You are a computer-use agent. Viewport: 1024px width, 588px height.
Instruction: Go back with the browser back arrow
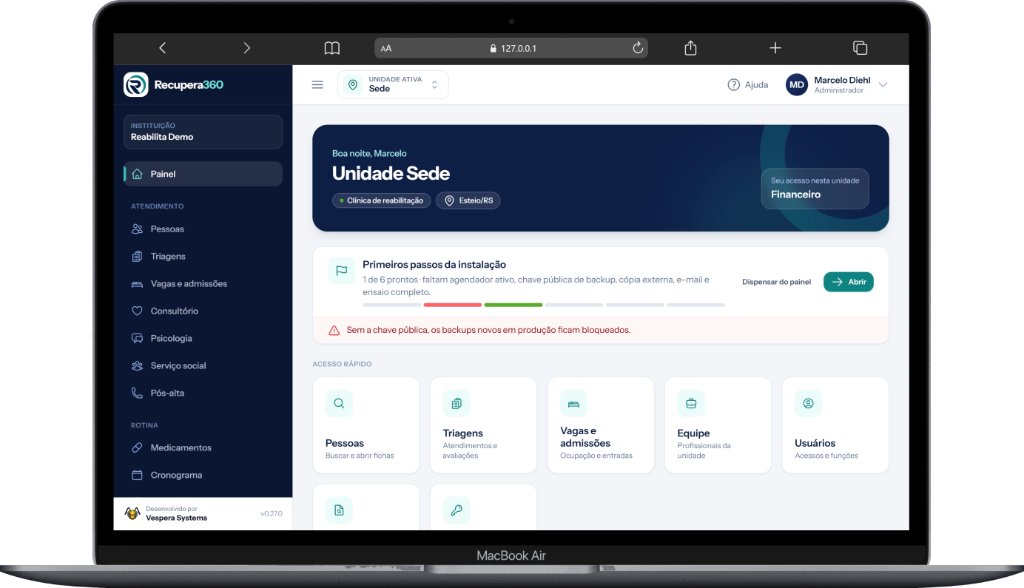pyautogui.click(x=163, y=48)
